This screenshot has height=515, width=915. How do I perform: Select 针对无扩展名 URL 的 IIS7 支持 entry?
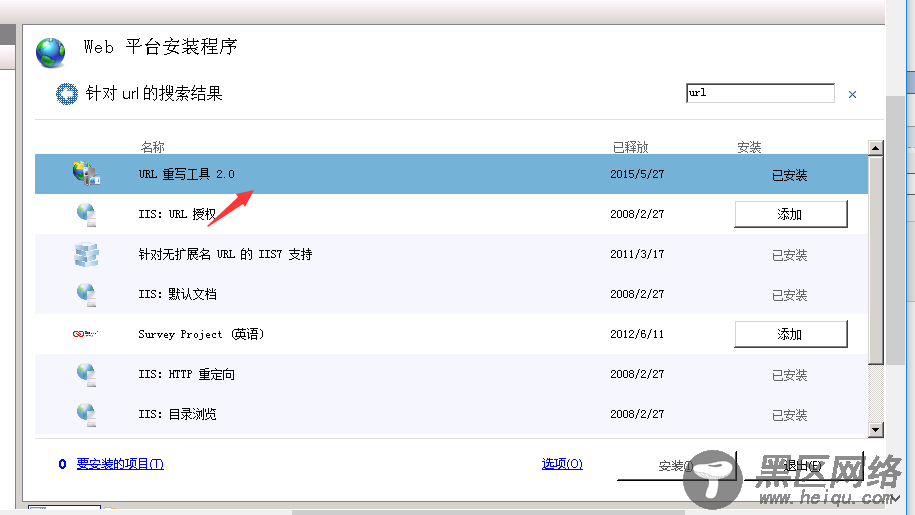point(451,254)
